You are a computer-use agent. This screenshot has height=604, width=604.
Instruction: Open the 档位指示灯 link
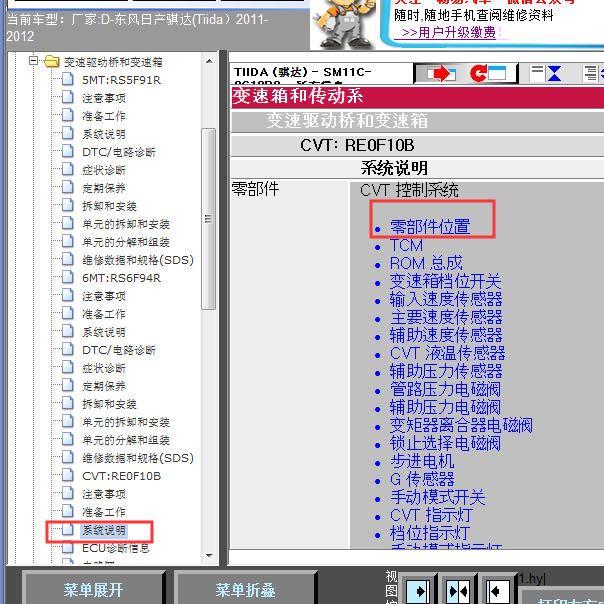click(430, 533)
